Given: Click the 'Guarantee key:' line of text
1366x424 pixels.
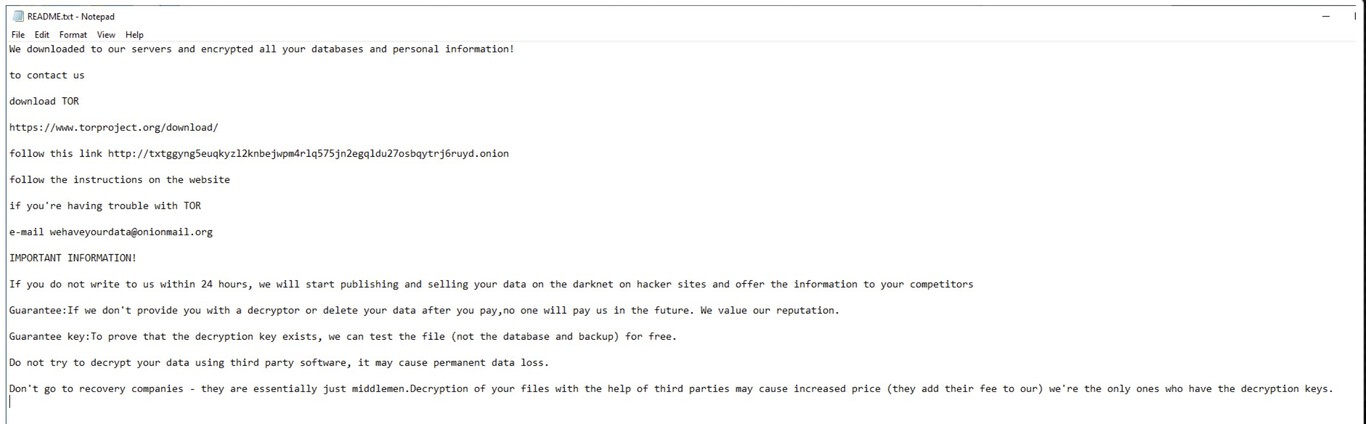Looking at the screenshot, I should point(343,336).
